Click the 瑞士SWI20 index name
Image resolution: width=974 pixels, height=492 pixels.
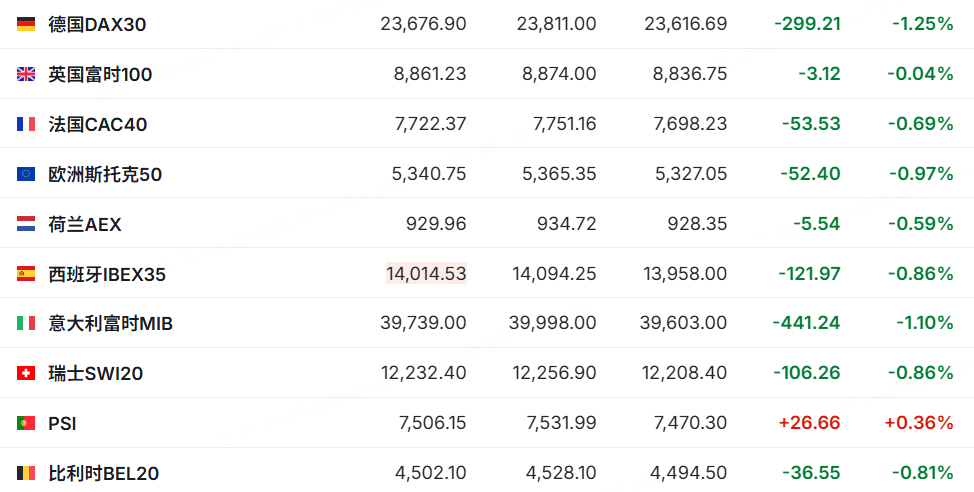[96, 373]
